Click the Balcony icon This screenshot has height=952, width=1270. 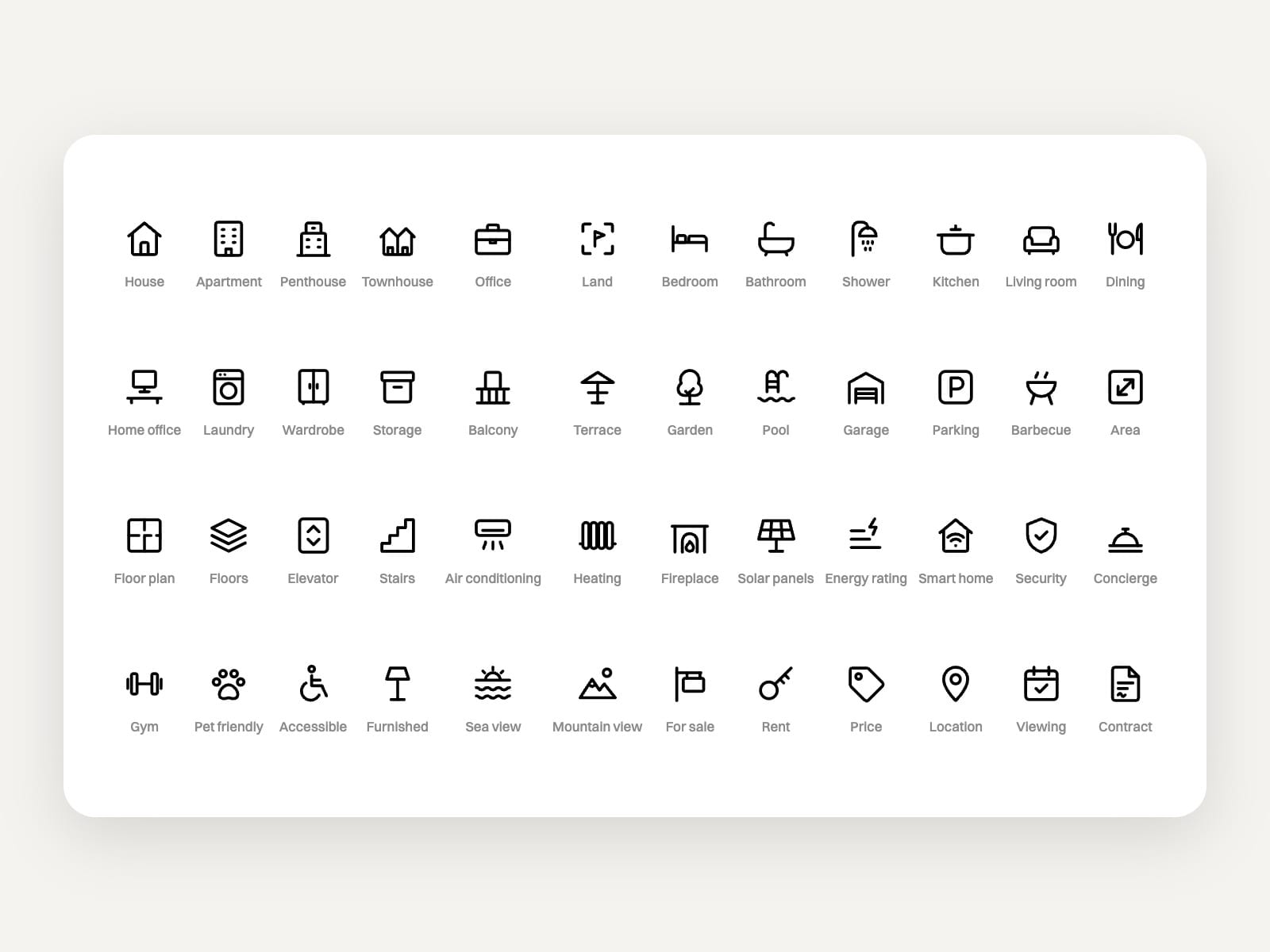(493, 388)
